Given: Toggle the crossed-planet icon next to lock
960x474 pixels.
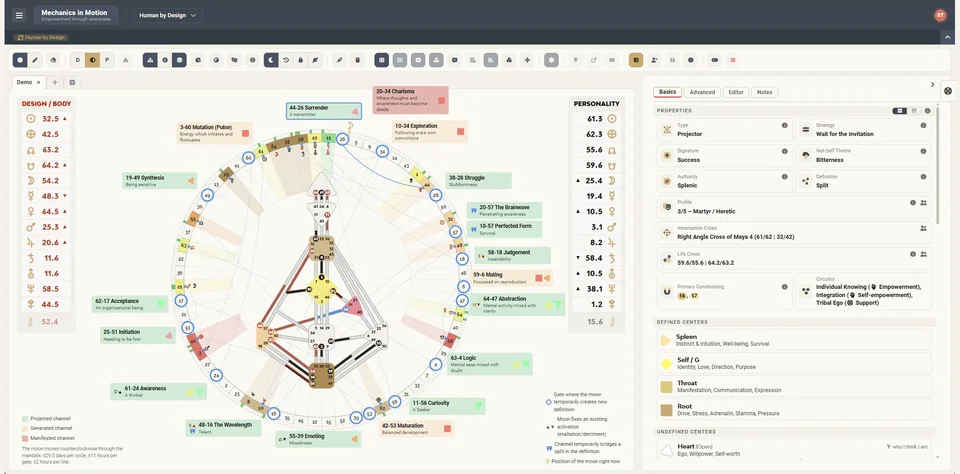Looking at the screenshot, I should click(x=315, y=60).
